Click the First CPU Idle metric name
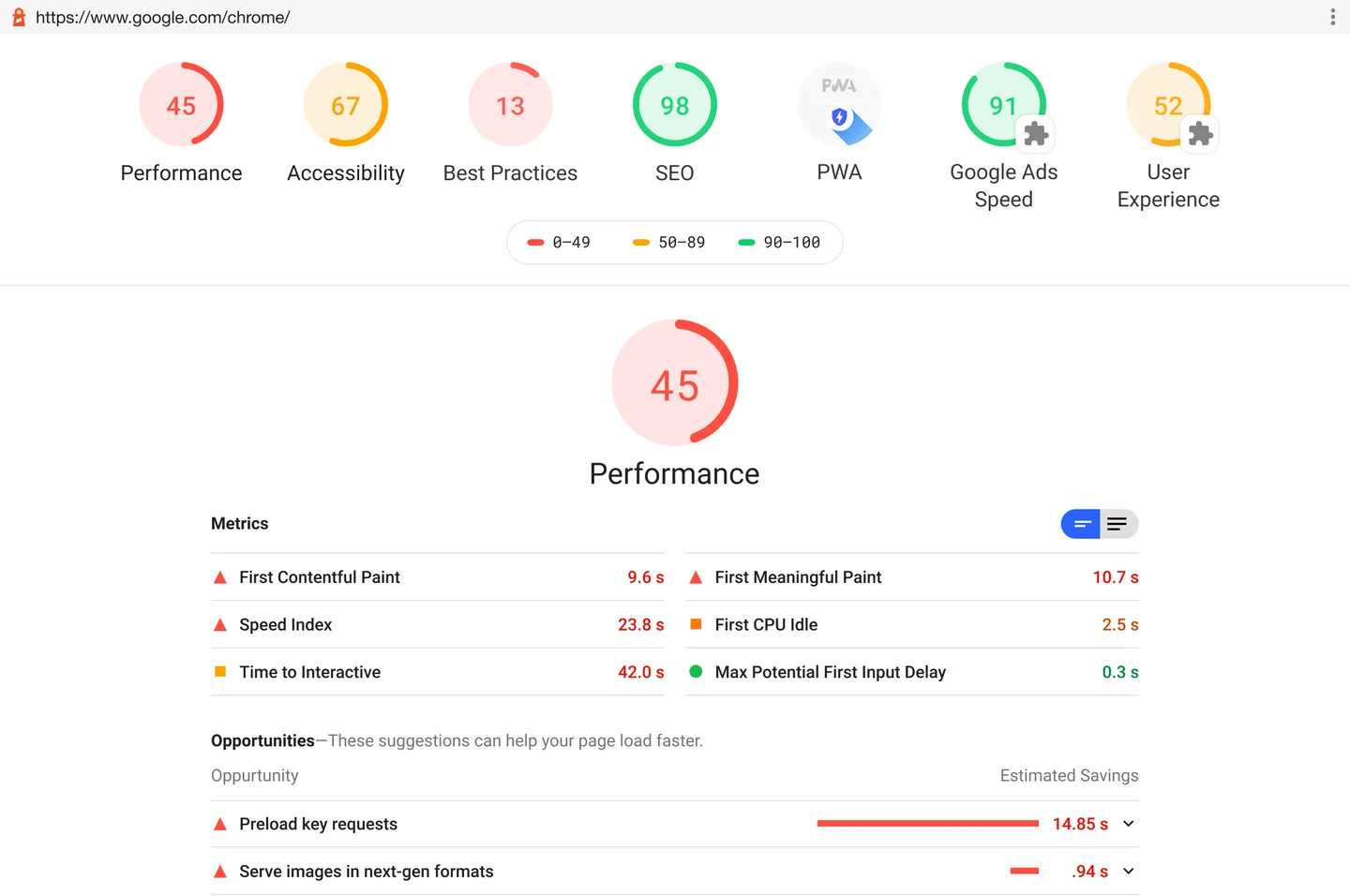This screenshot has width=1350, height=896. click(767, 625)
